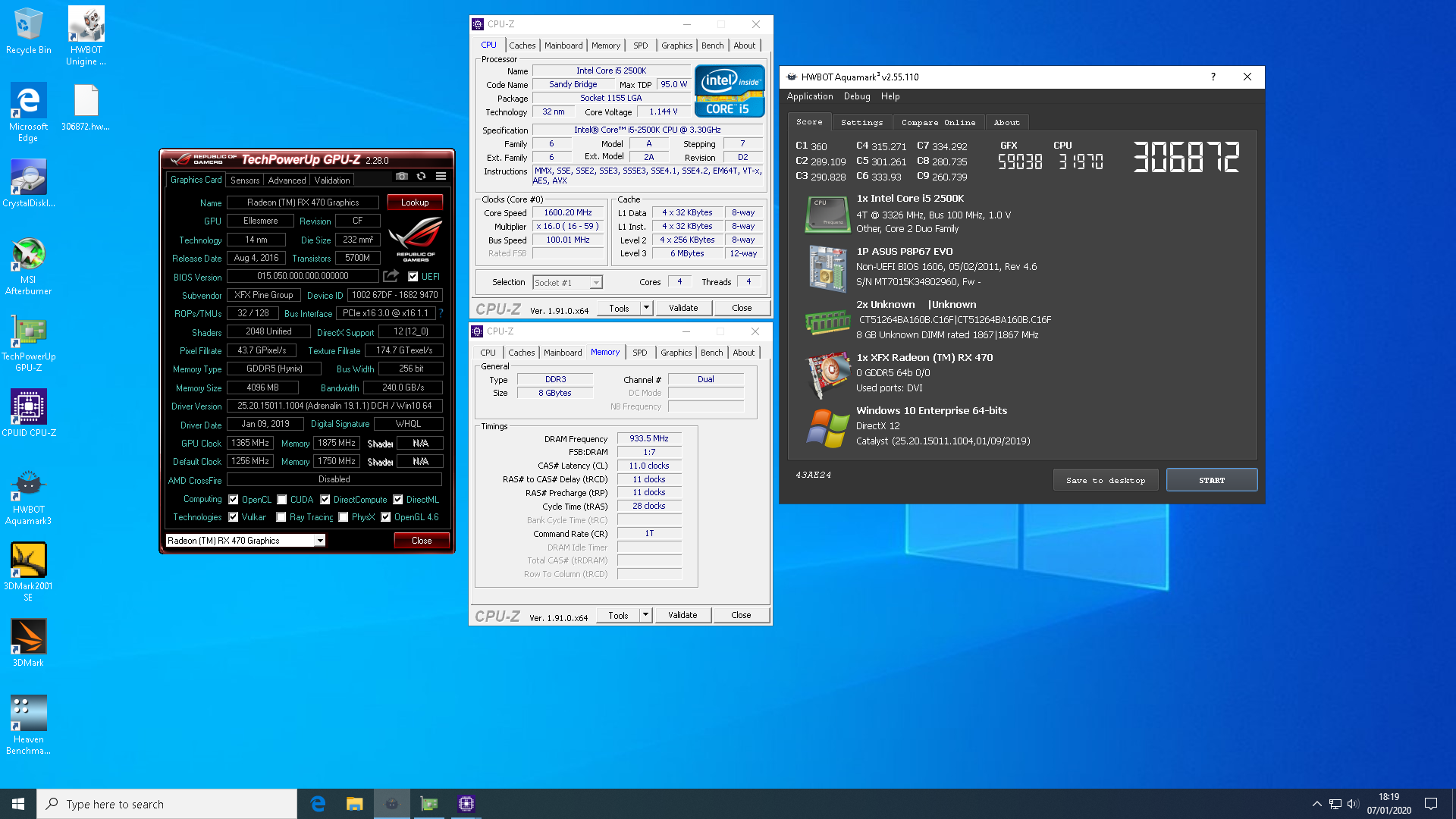
Task: Open Advanced tab in GPU-Z
Action: [287, 180]
